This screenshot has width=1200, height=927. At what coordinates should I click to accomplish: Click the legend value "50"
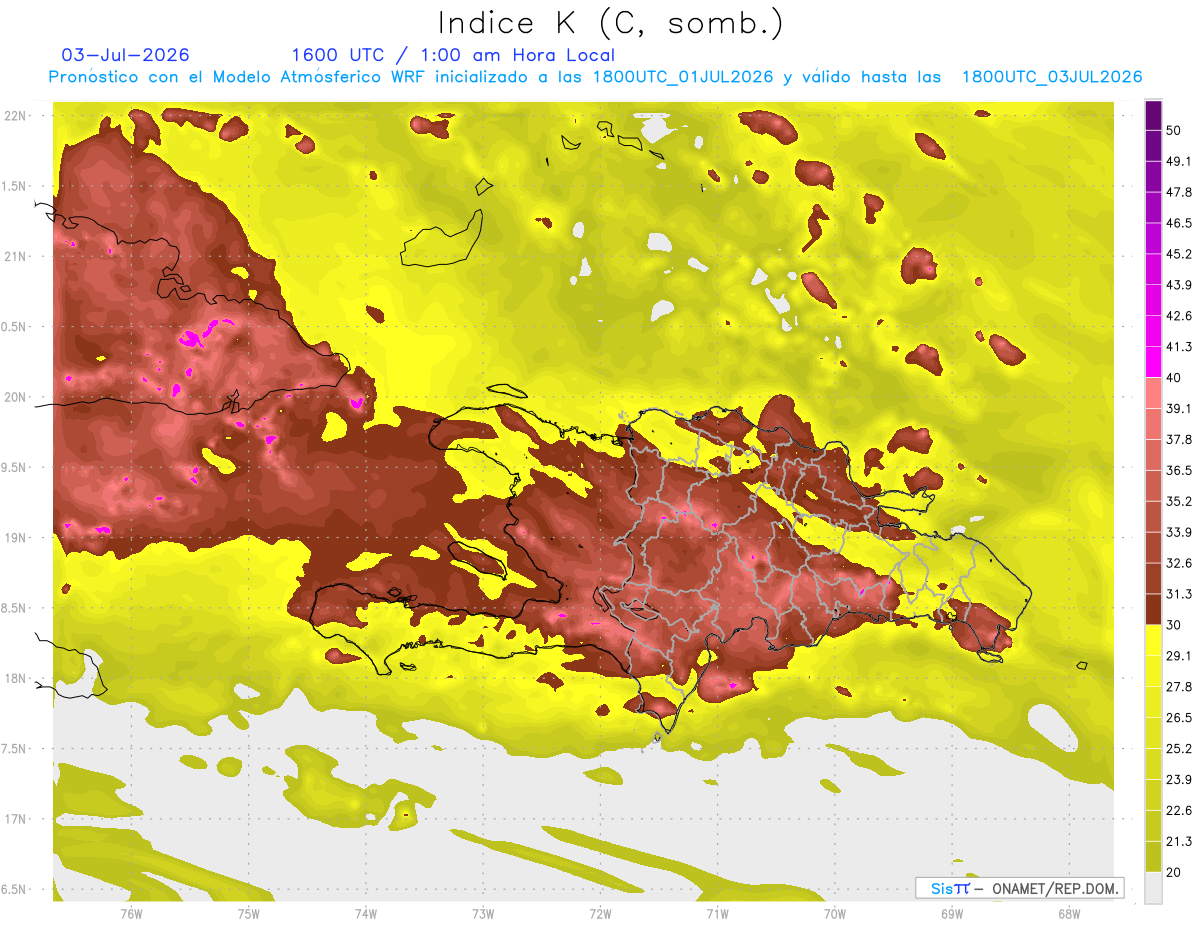click(1174, 131)
